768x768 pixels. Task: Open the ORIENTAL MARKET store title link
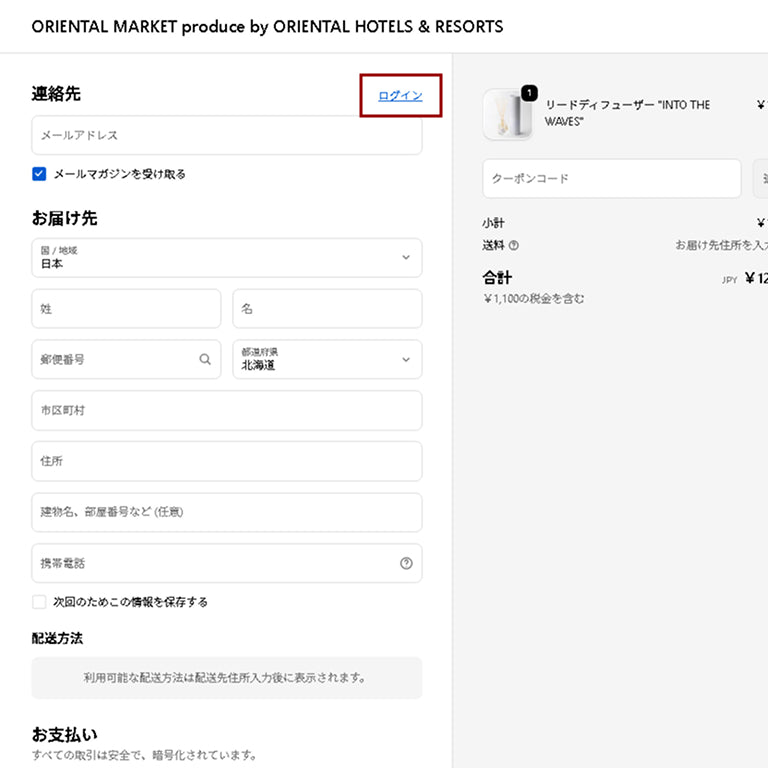tap(267, 27)
